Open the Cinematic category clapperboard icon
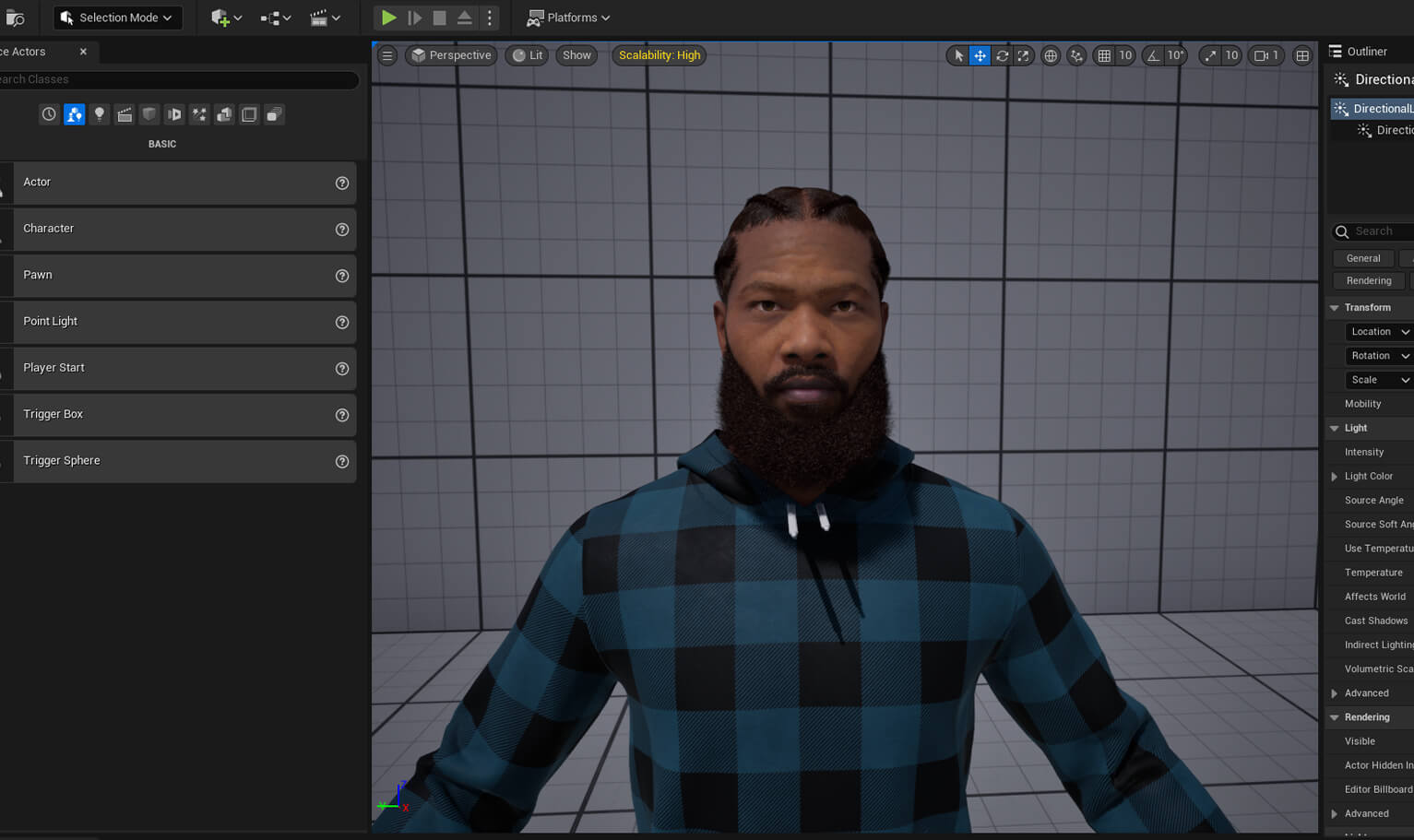 click(125, 114)
